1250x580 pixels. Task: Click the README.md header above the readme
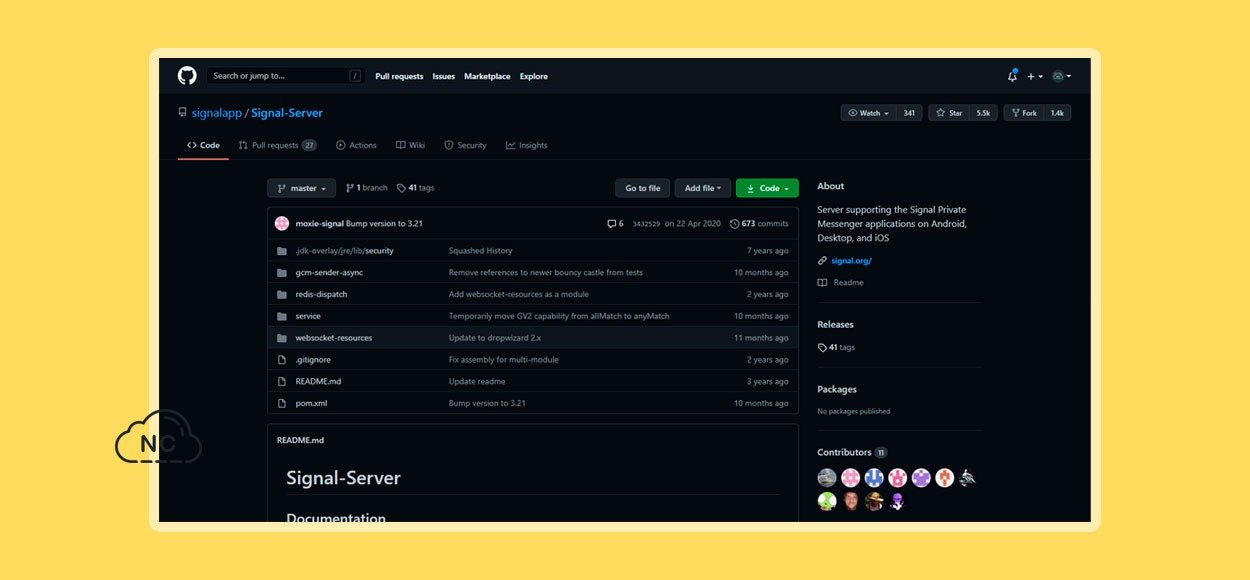(300, 440)
